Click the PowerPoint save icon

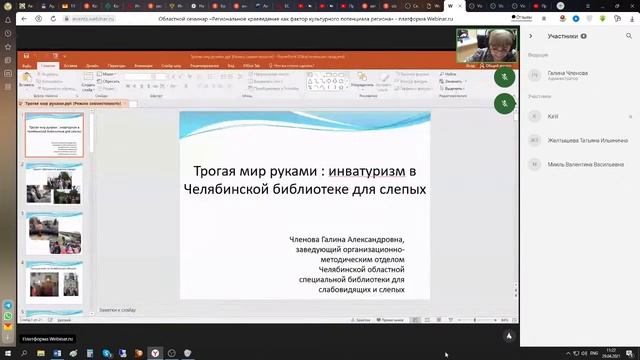[x=26, y=56]
